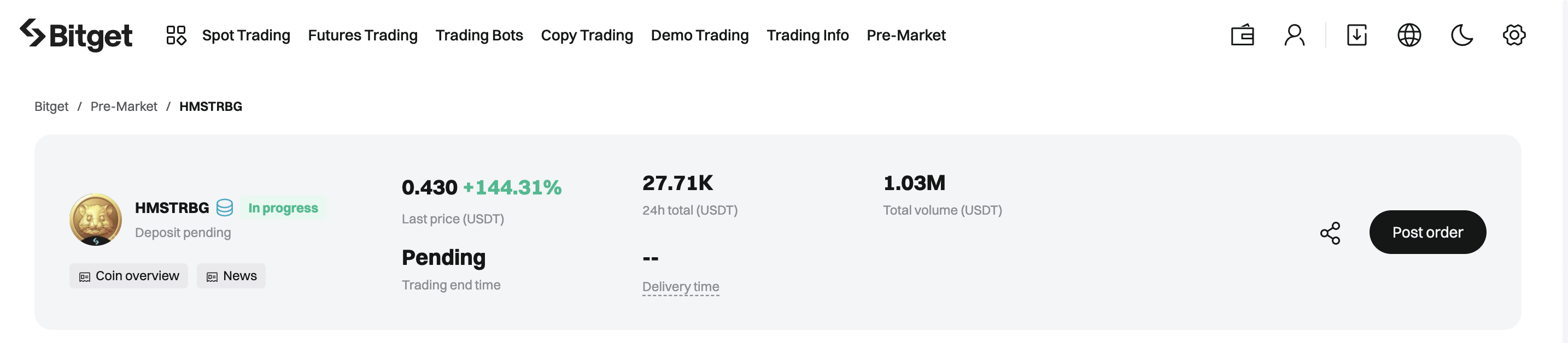Expand the Trading Bots menu
Viewport: 1568px width, 343px height.
click(x=479, y=36)
